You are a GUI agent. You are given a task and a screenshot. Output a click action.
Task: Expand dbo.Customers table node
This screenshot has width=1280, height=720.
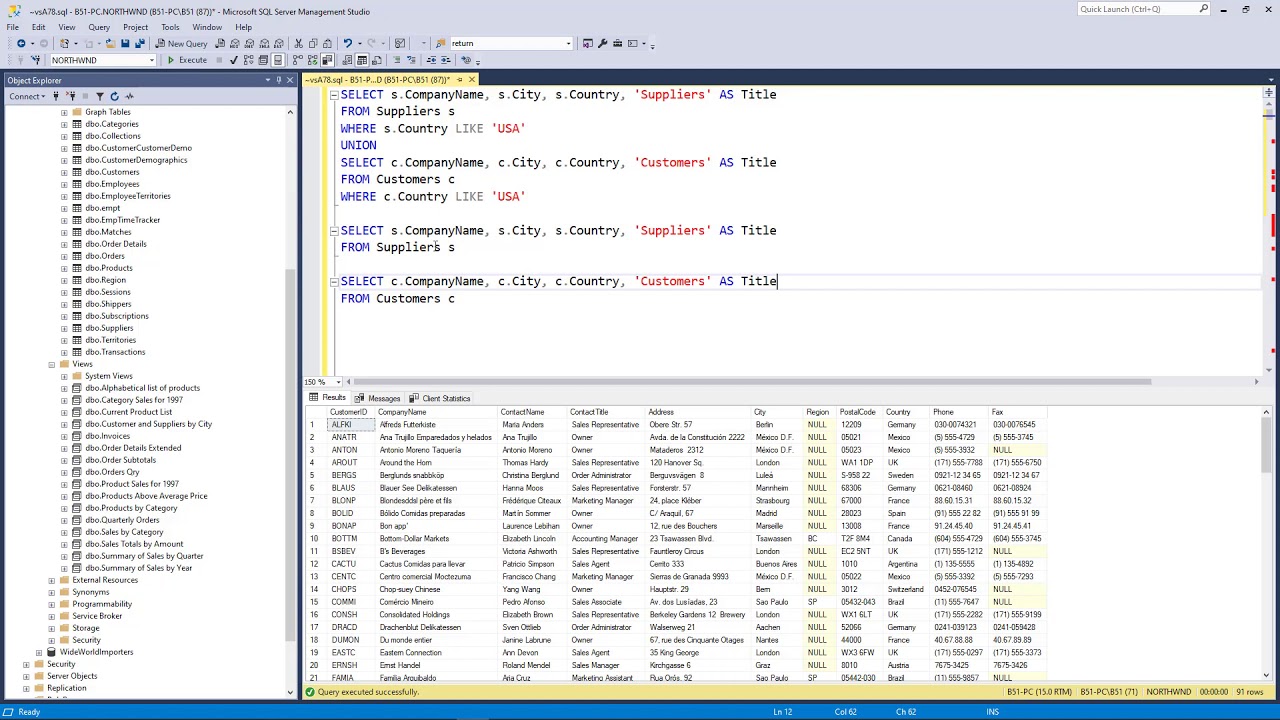(64, 172)
